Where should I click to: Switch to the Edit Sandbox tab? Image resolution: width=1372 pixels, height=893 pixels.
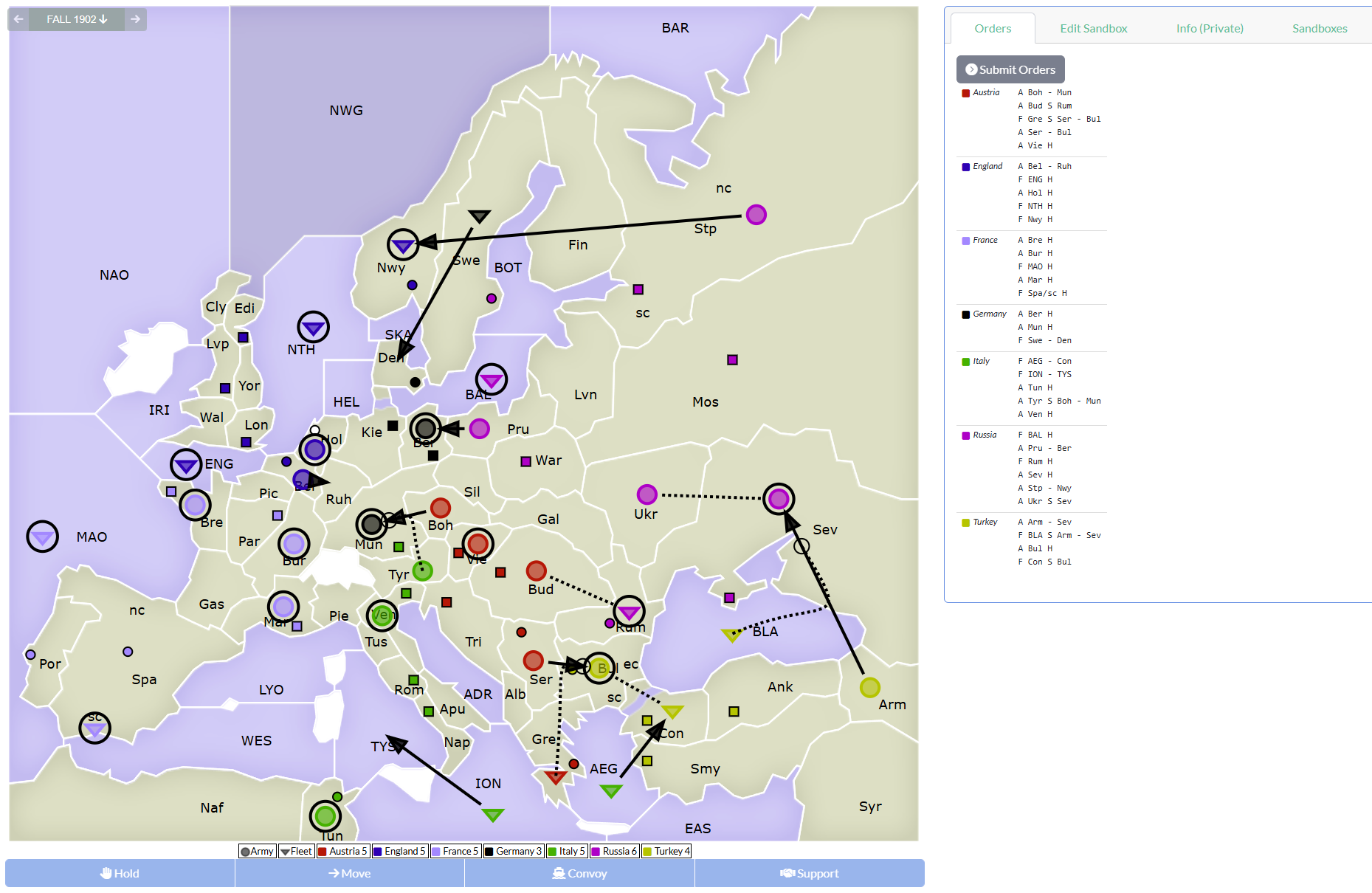1093,28
